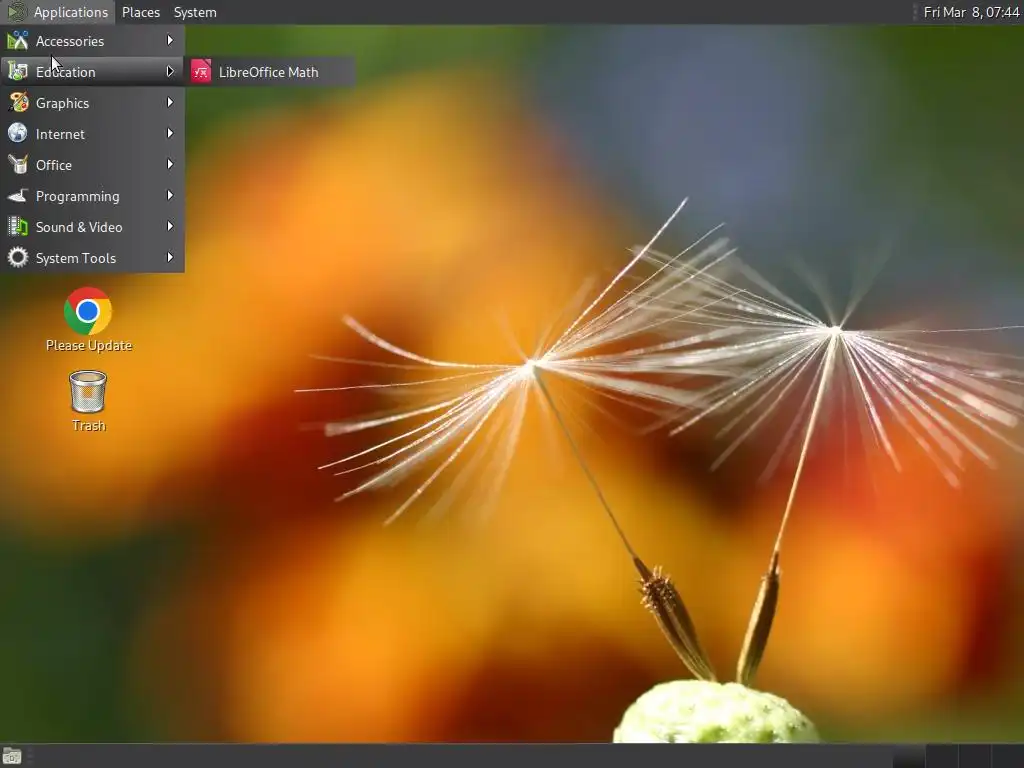
Task: Launch LibreOffice Math from the submenu
Action: coord(271,72)
